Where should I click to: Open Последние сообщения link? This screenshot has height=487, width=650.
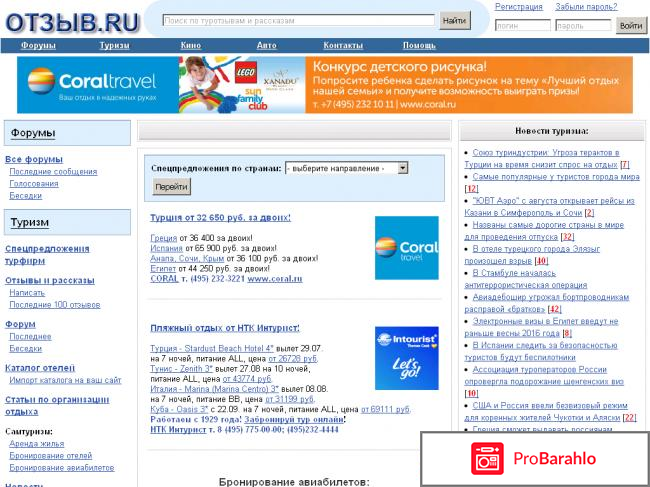[x=53, y=172]
